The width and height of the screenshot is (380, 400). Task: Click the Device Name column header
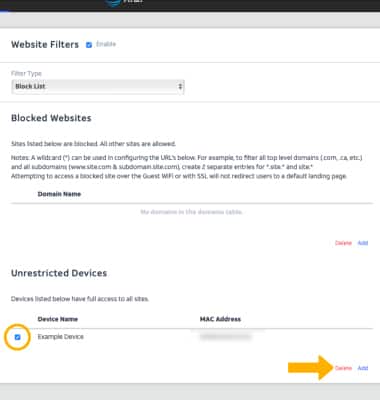pyautogui.click(x=58, y=319)
